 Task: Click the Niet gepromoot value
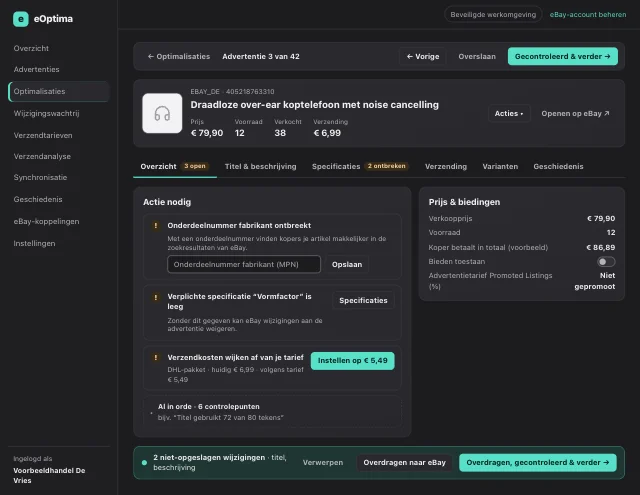[595, 281]
